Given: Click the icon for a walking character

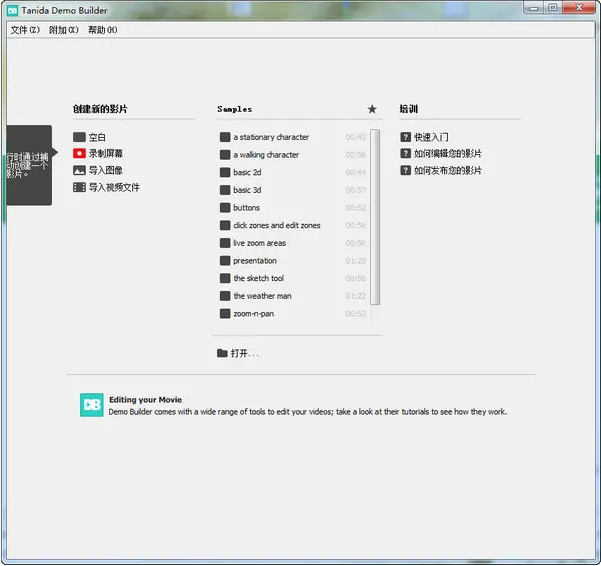Looking at the screenshot, I should 225,155.
